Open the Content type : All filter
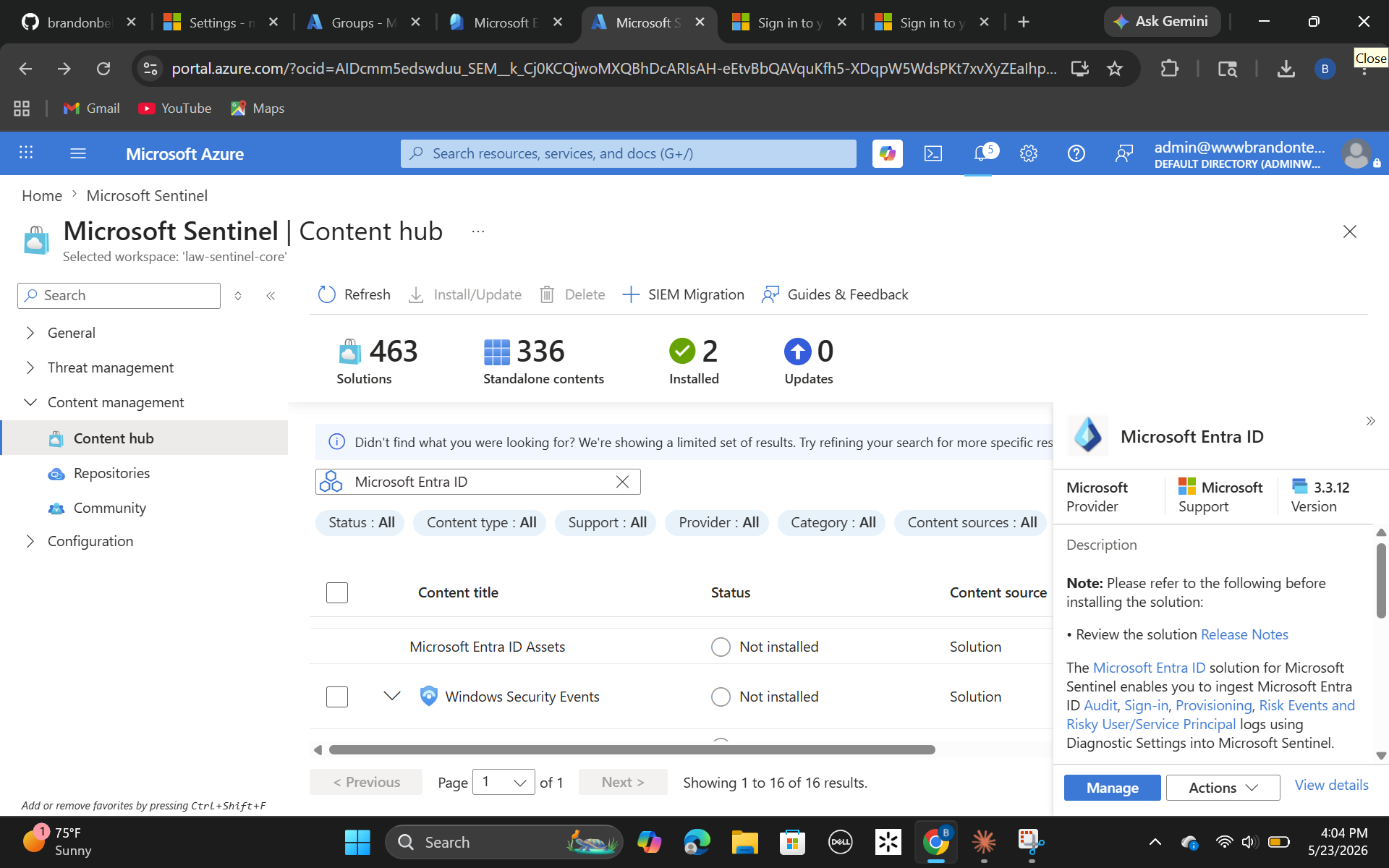 click(481, 522)
